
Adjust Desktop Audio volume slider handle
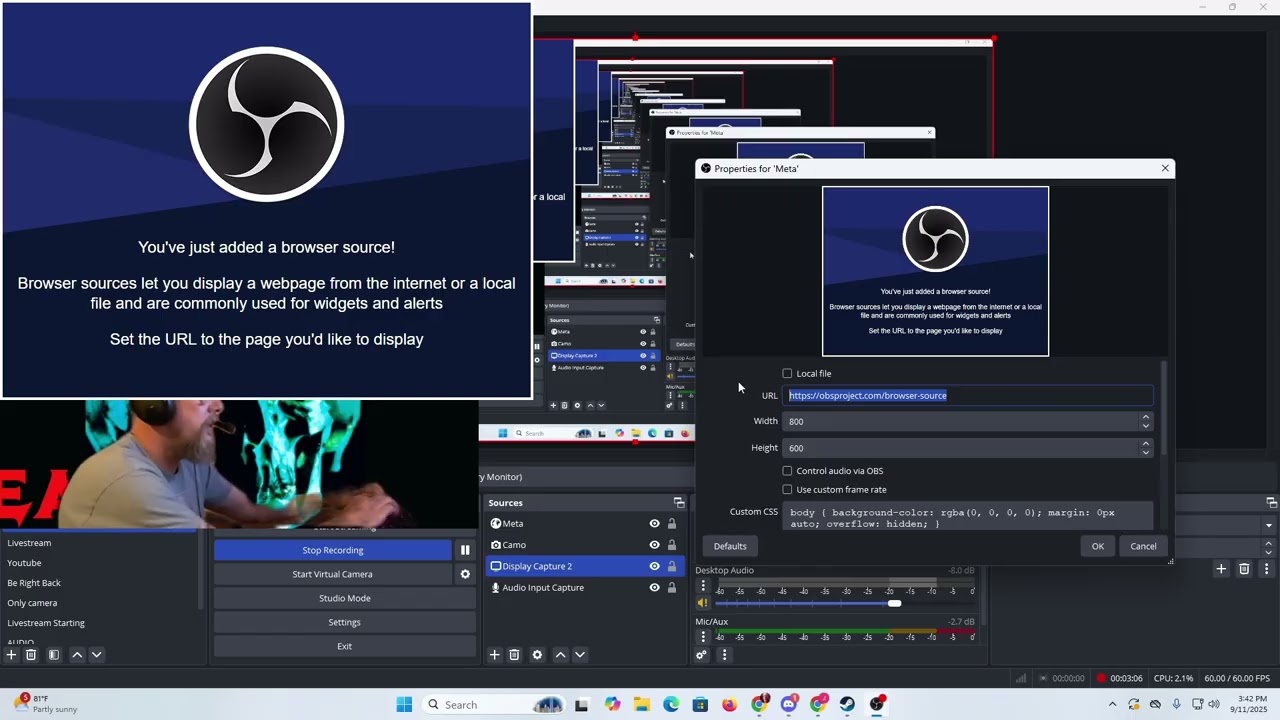(x=894, y=603)
